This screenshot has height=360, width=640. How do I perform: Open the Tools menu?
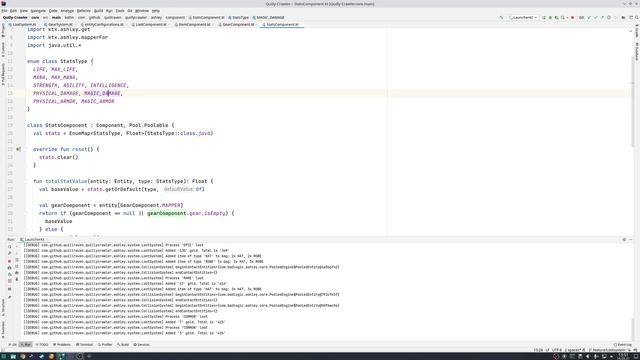(x=120, y=11)
